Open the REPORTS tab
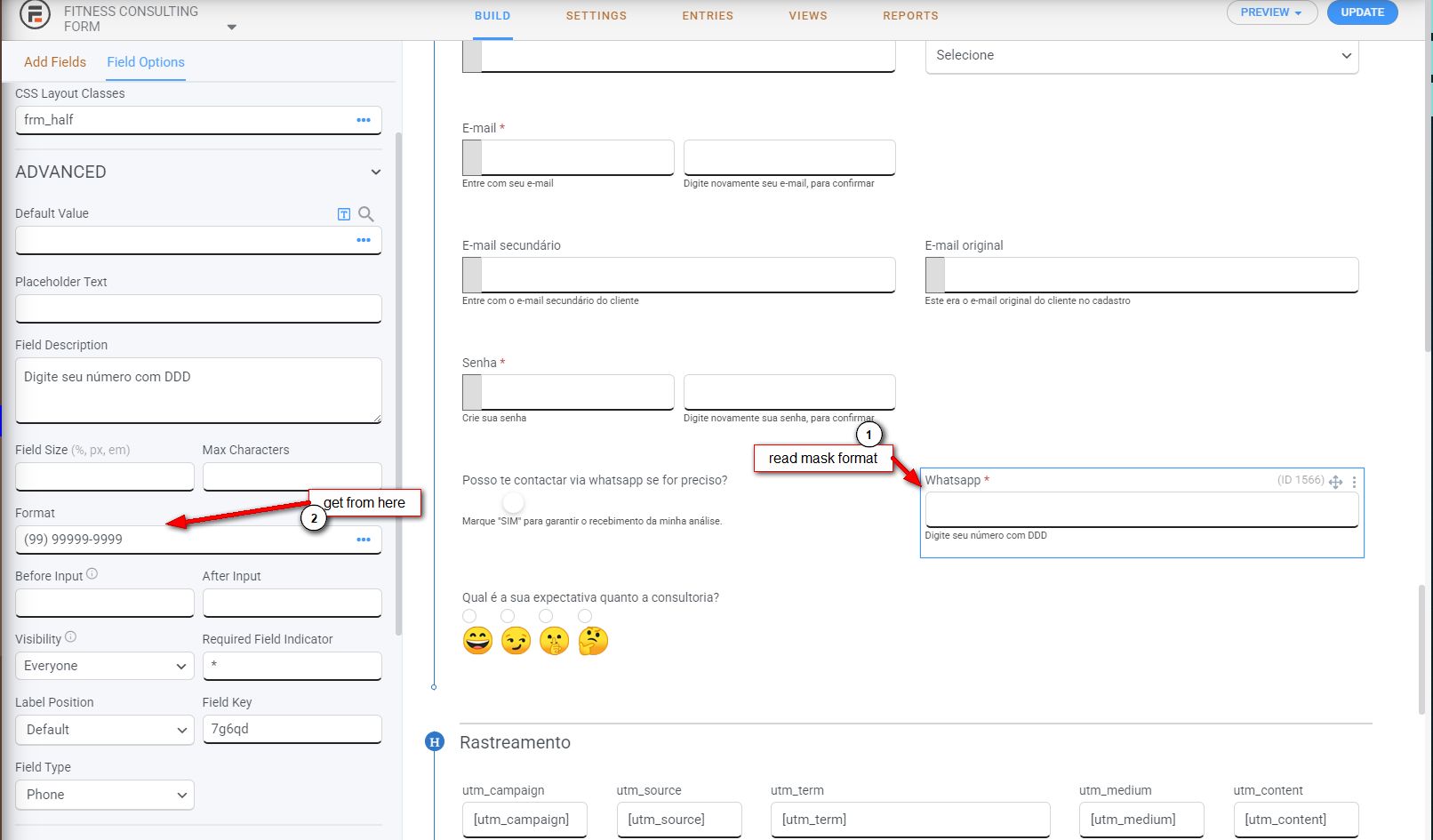The height and width of the screenshot is (840, 1433). coord(910,16)
